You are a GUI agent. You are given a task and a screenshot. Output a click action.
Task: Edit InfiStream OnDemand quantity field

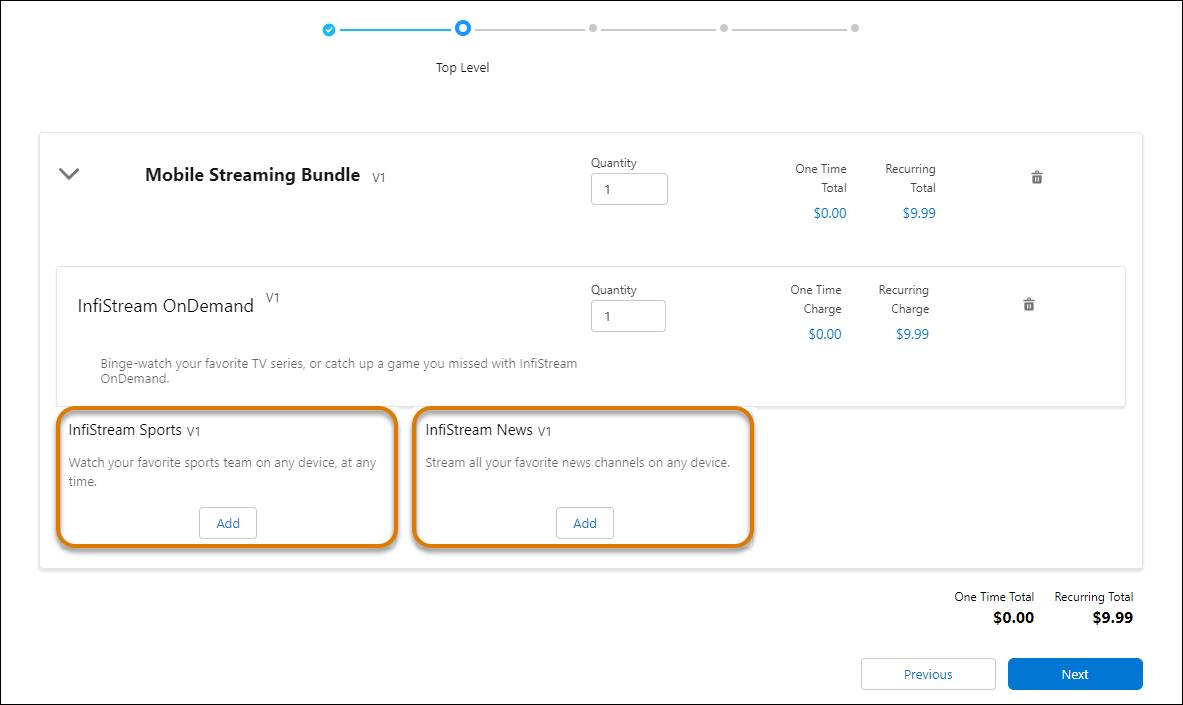pyautogui.click(x=628, y=316)
